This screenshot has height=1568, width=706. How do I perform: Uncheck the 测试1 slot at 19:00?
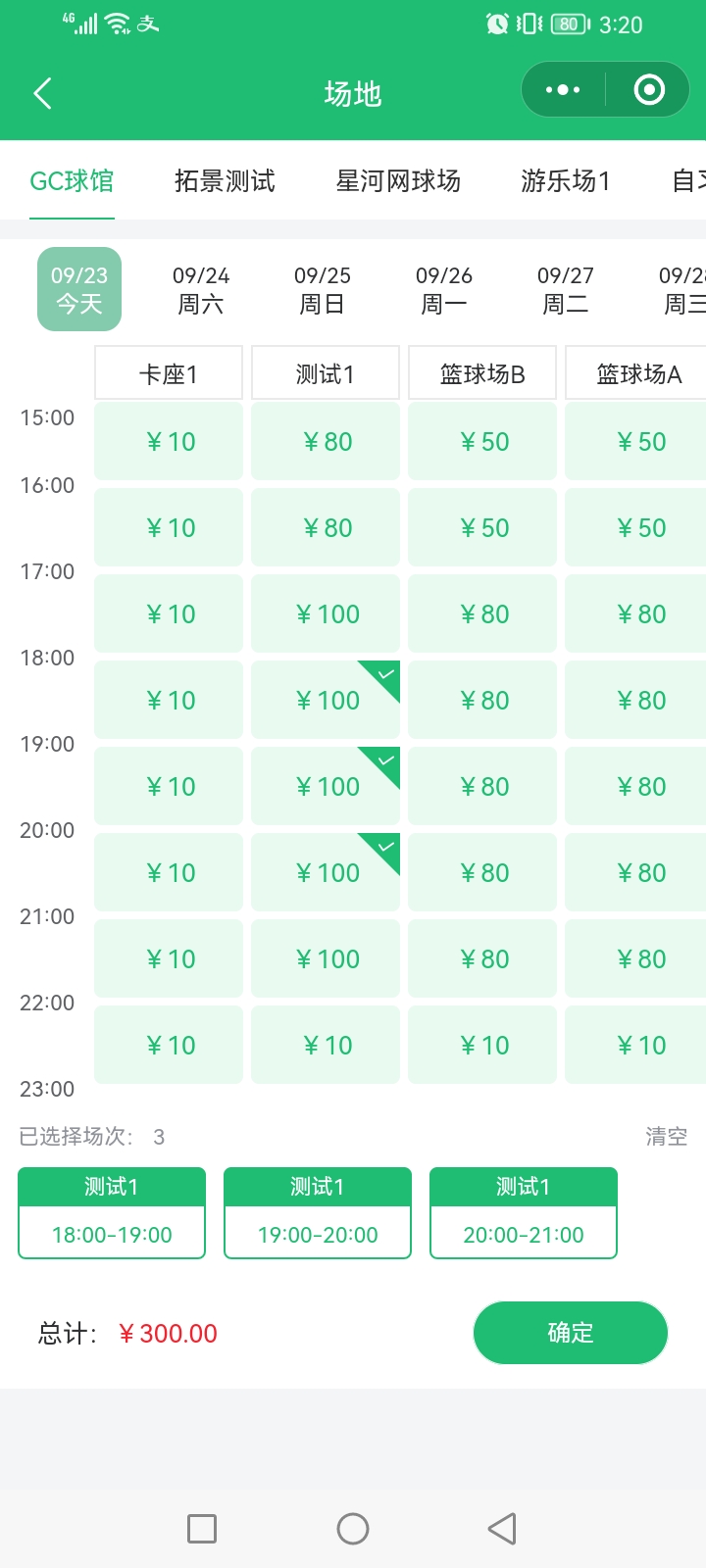[326, 786]
